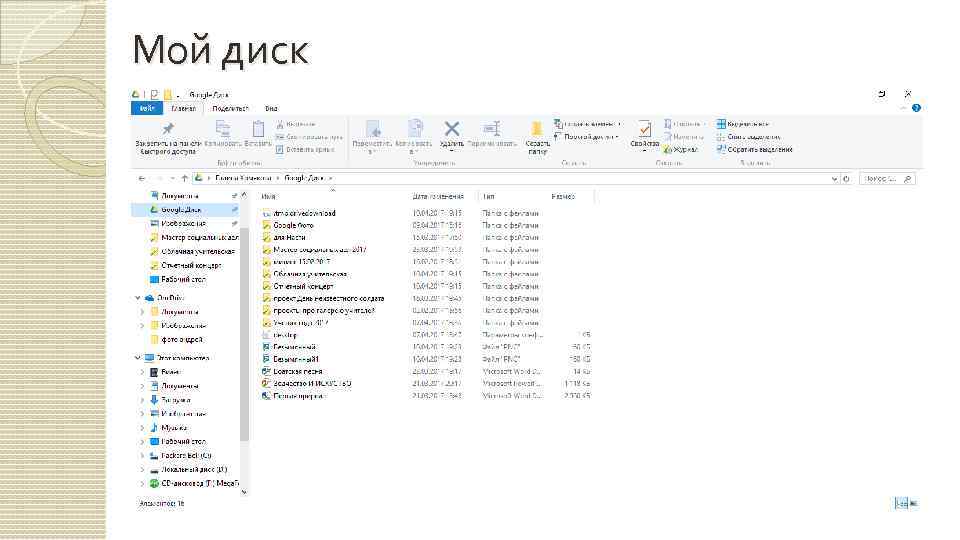Click the Журнал (History) ribbon item
960x540 pixels.
681,149
